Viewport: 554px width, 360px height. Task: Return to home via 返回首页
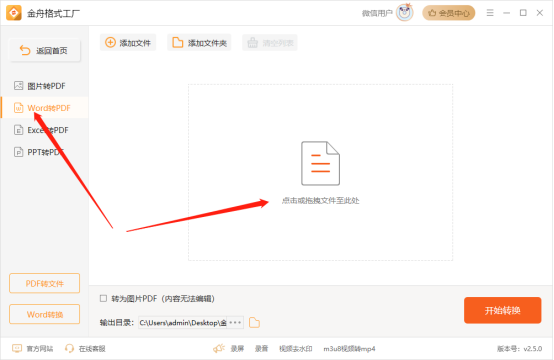click(45, 51)
